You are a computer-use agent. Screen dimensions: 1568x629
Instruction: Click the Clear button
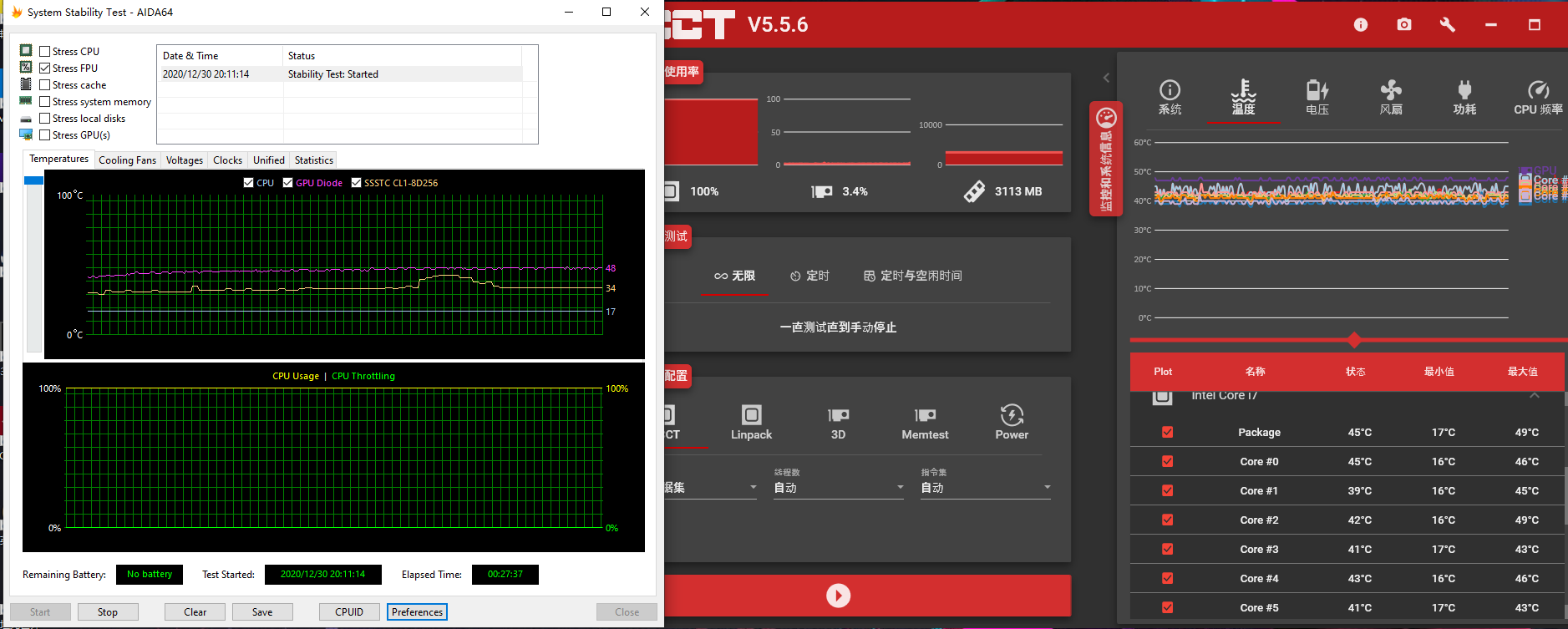tap(195, 611)
